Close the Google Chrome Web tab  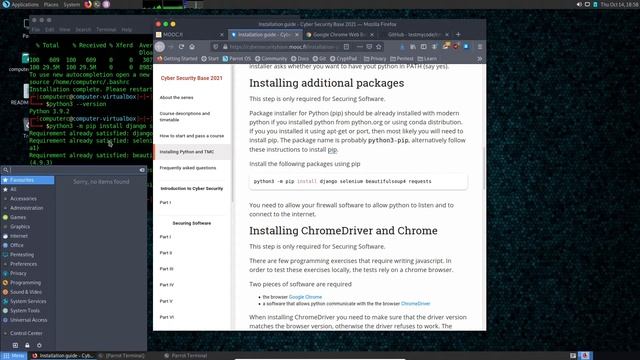373,35
